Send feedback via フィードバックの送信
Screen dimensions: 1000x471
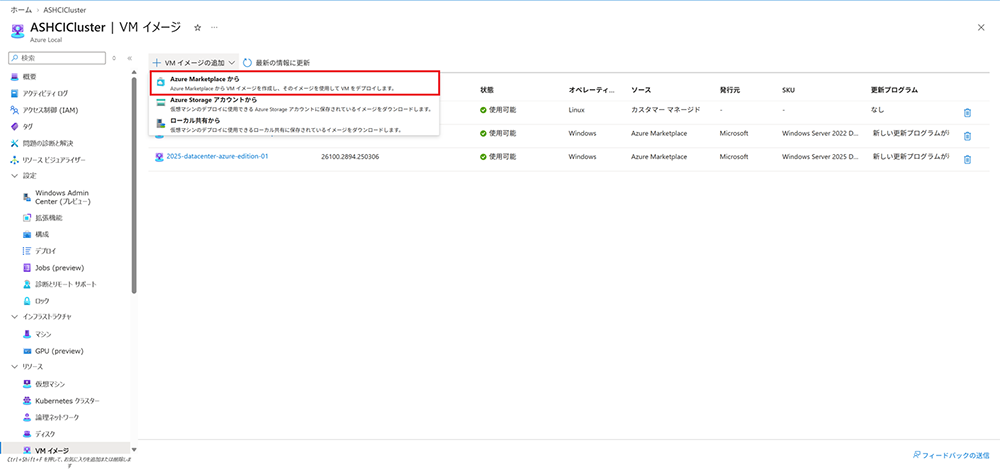[x=950, y=455]
